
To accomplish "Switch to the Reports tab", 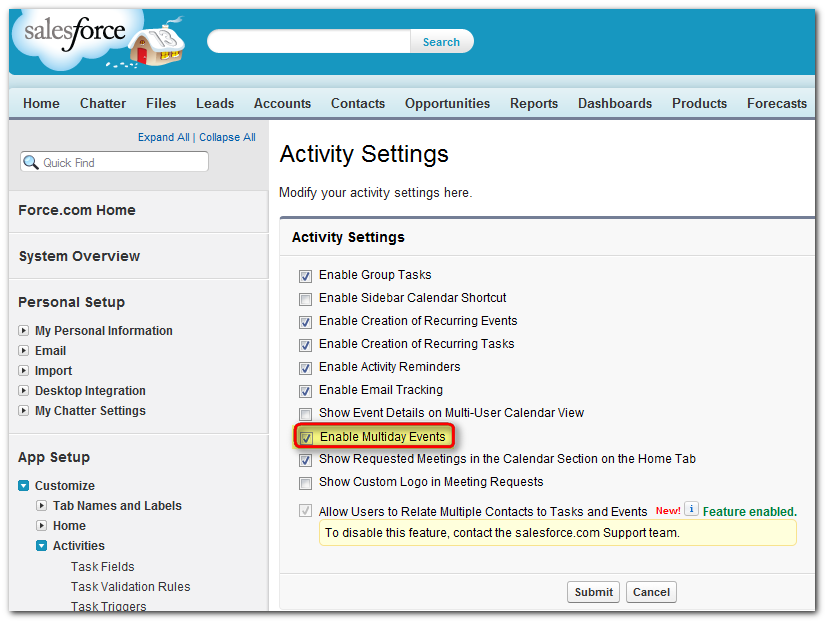I will click(x=534, y=103).
